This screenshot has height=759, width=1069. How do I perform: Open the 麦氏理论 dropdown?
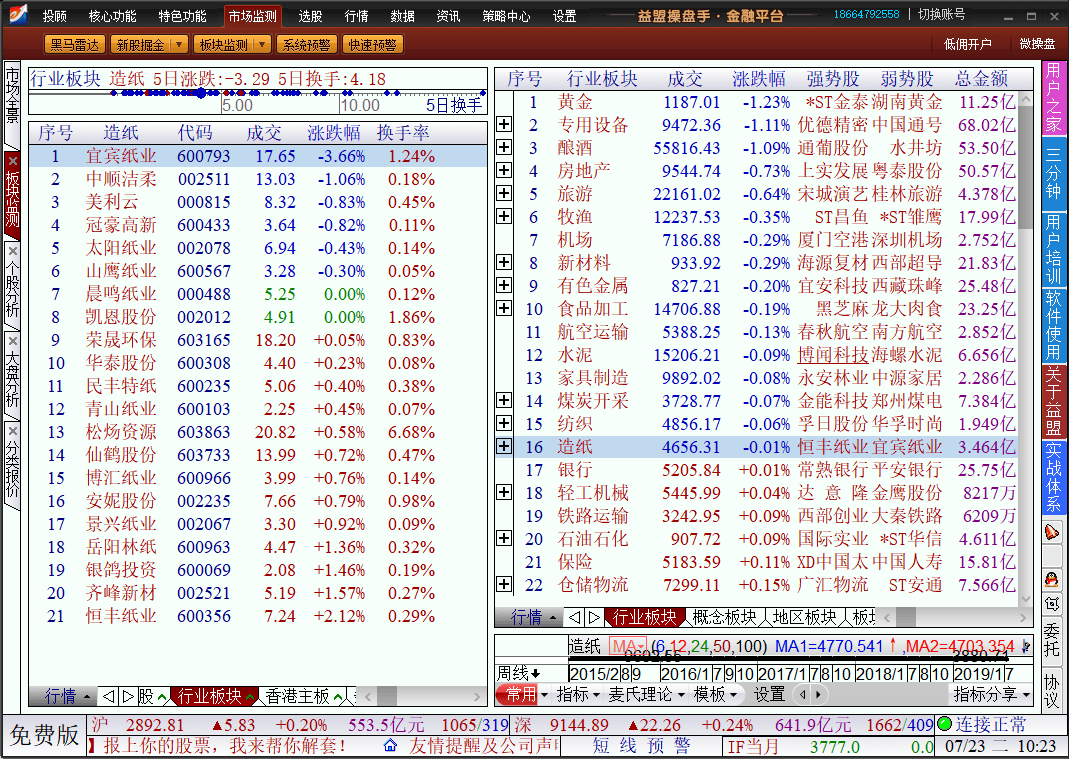pos(648,695)
